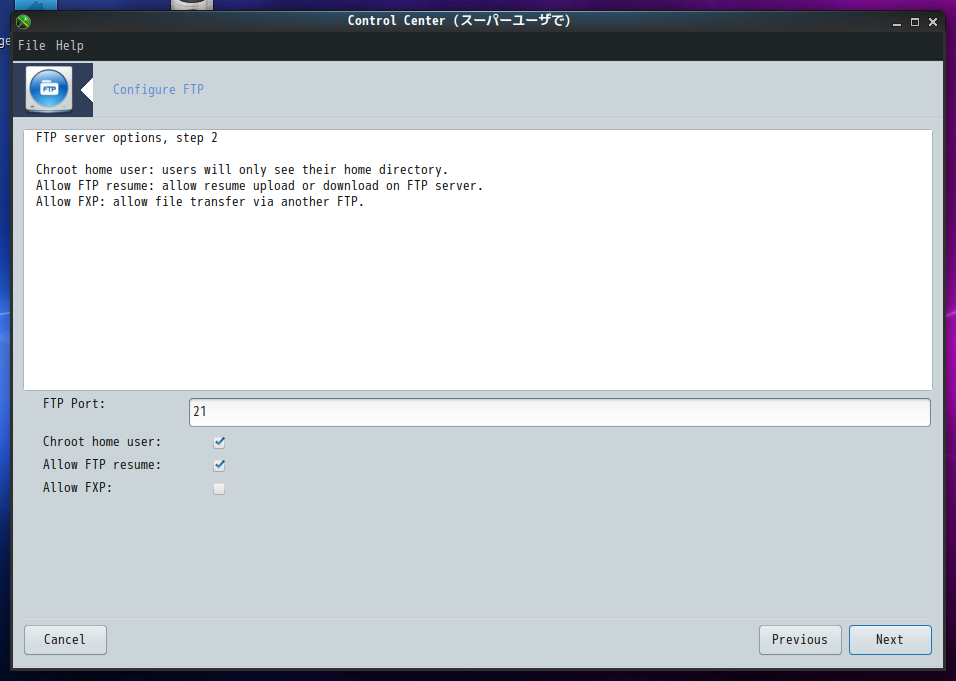
Task: Disable the Allow FTP resume checkbox
Action: (x=219, y=465)
